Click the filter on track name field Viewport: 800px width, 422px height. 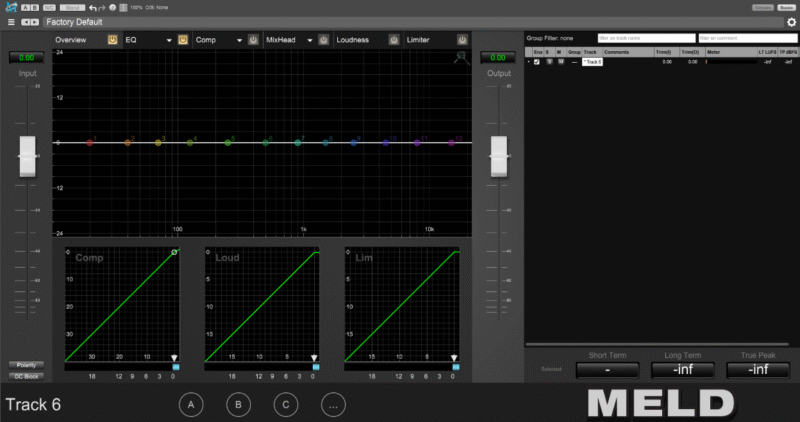646,38
